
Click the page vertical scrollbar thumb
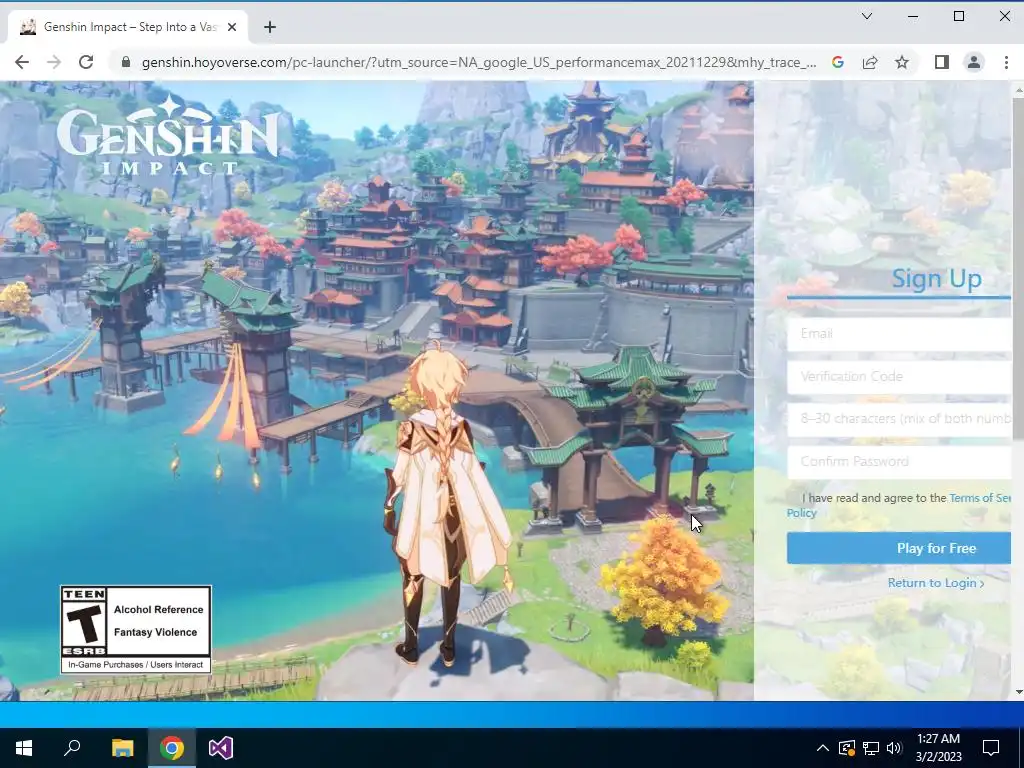click(x=1017, y=268)
